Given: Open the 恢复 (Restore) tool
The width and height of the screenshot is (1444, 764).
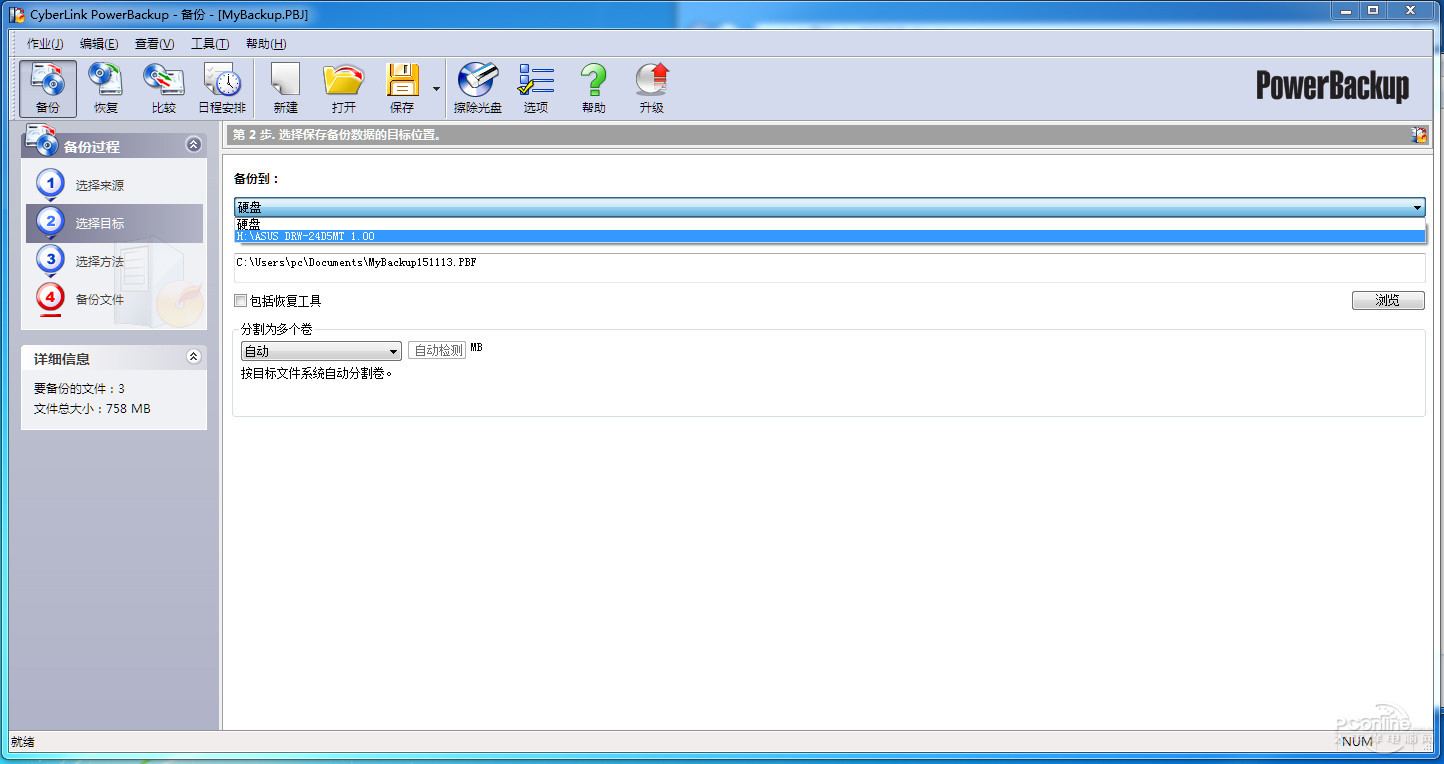Looking at the screenshot, I should click(105, 89).
